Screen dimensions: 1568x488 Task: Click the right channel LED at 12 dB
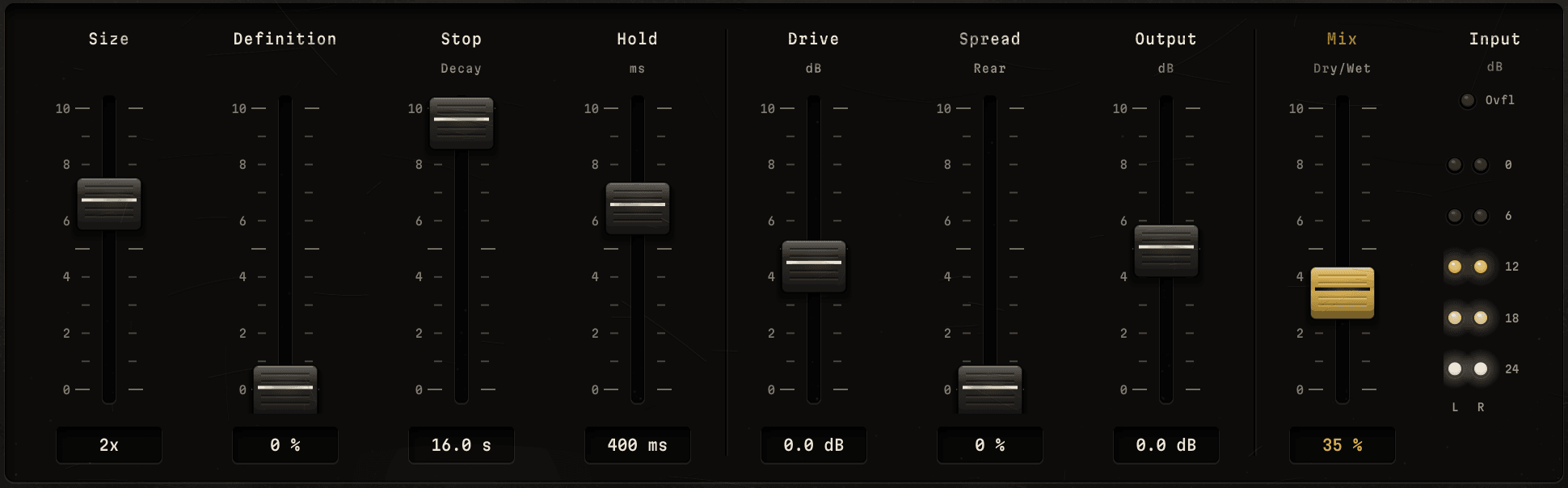[x=1481, y=267]
